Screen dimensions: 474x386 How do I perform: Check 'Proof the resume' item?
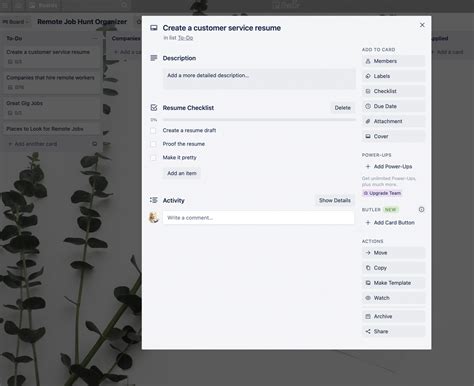tap(153, 144)
